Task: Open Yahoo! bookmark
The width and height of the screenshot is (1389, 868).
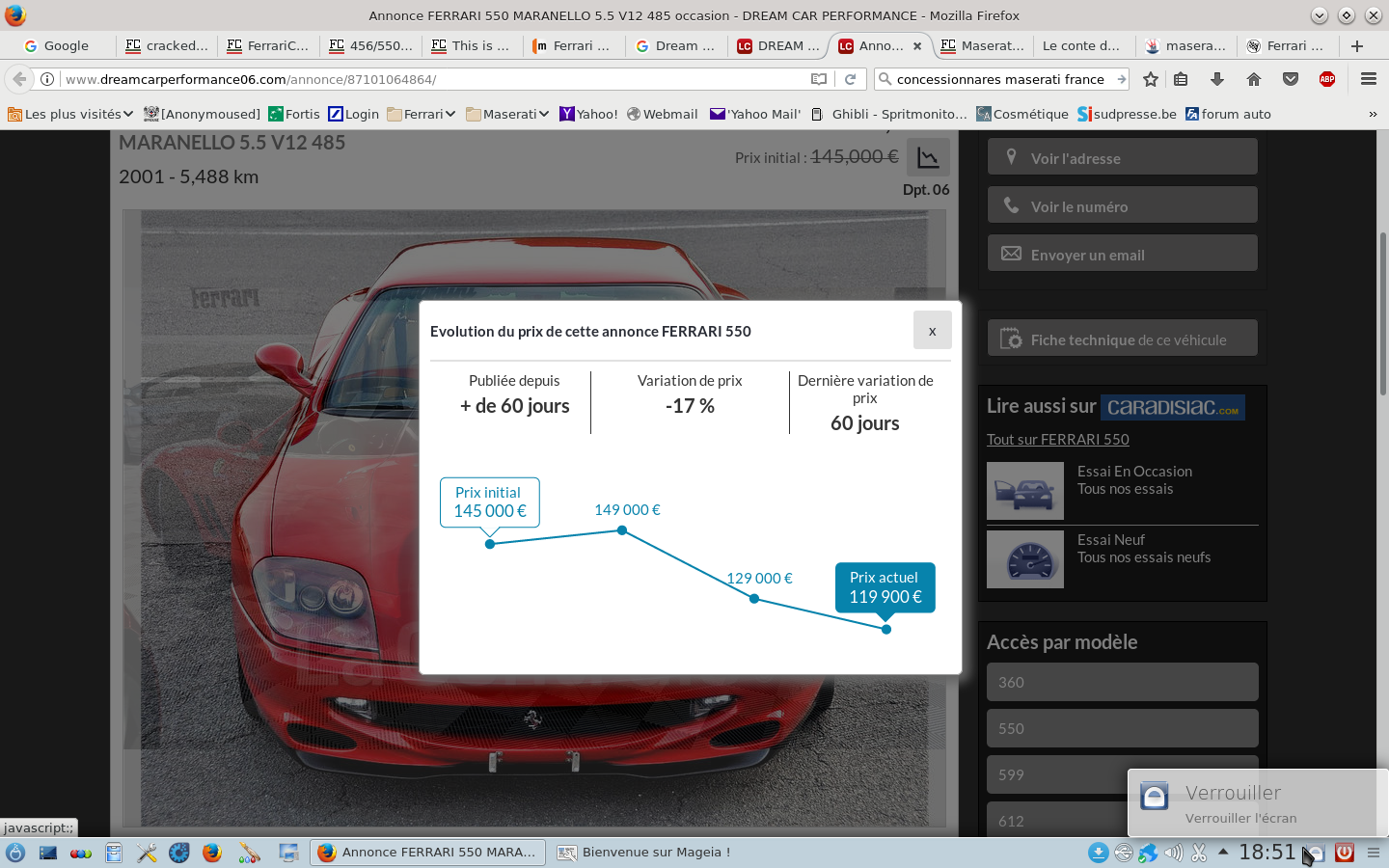Action: point(588,114)
